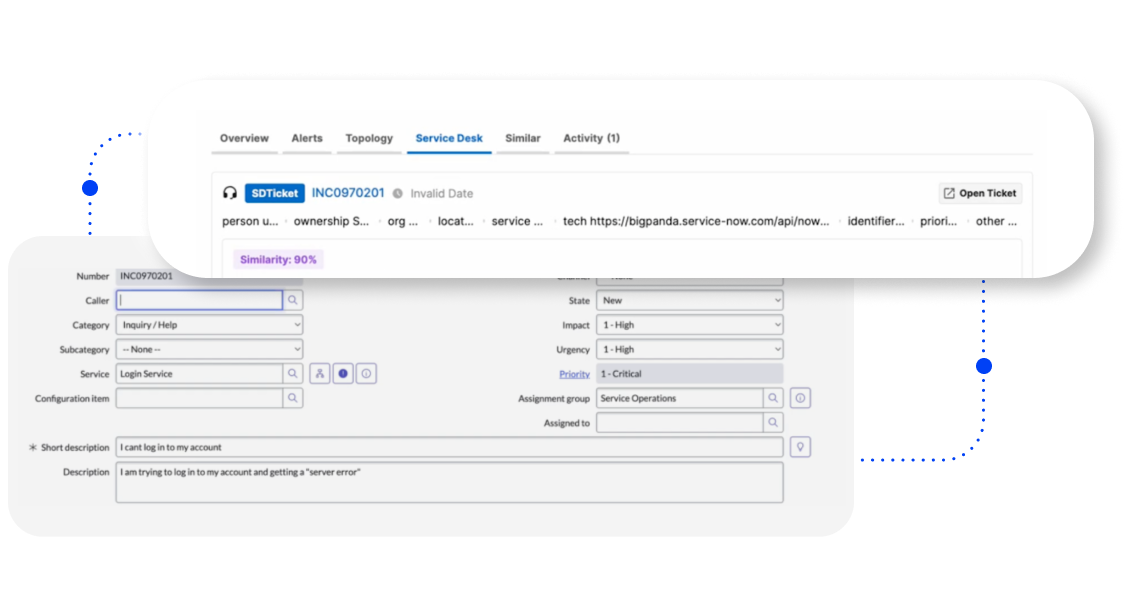This screenshot has height=616, width=1124.
Task: Focus the Caller input field
Action: coord(199,300)
